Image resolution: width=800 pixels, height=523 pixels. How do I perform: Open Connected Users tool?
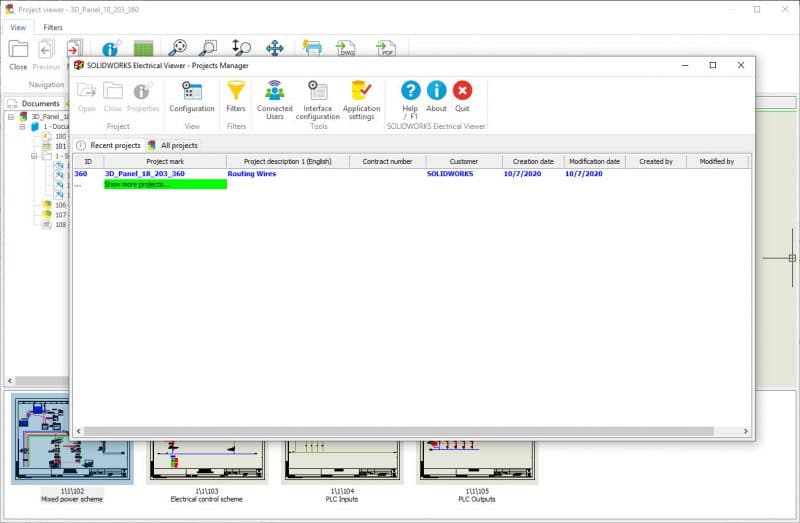coord(275,97)
